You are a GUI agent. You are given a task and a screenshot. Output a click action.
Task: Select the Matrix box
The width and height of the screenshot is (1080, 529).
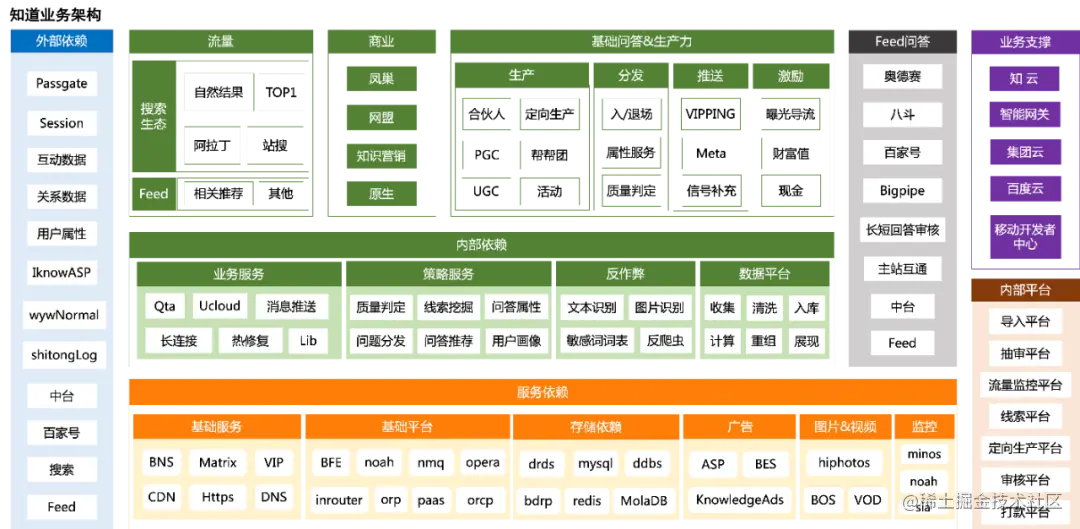(x=218, y=462)
